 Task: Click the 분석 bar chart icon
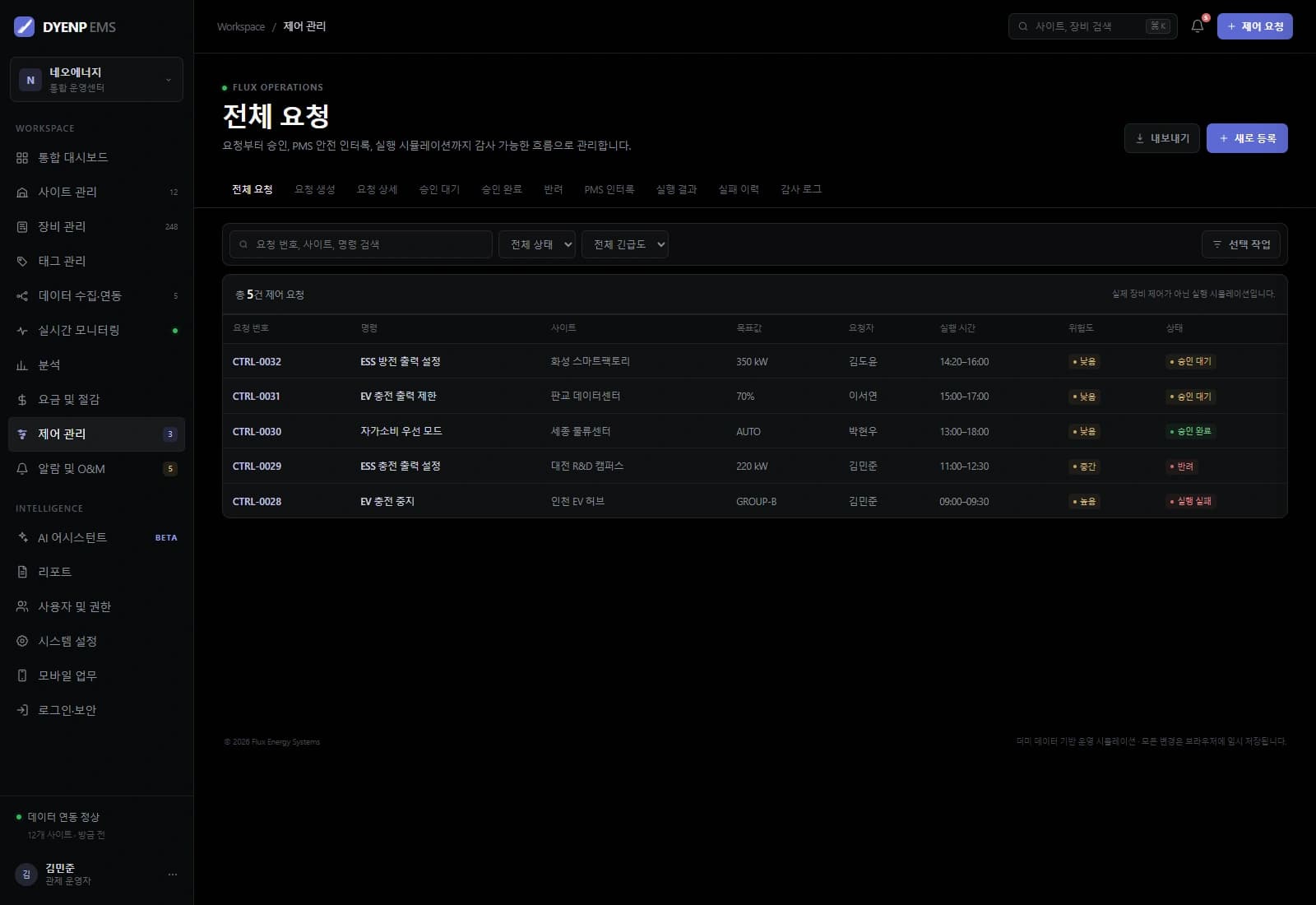pos(22,364)
